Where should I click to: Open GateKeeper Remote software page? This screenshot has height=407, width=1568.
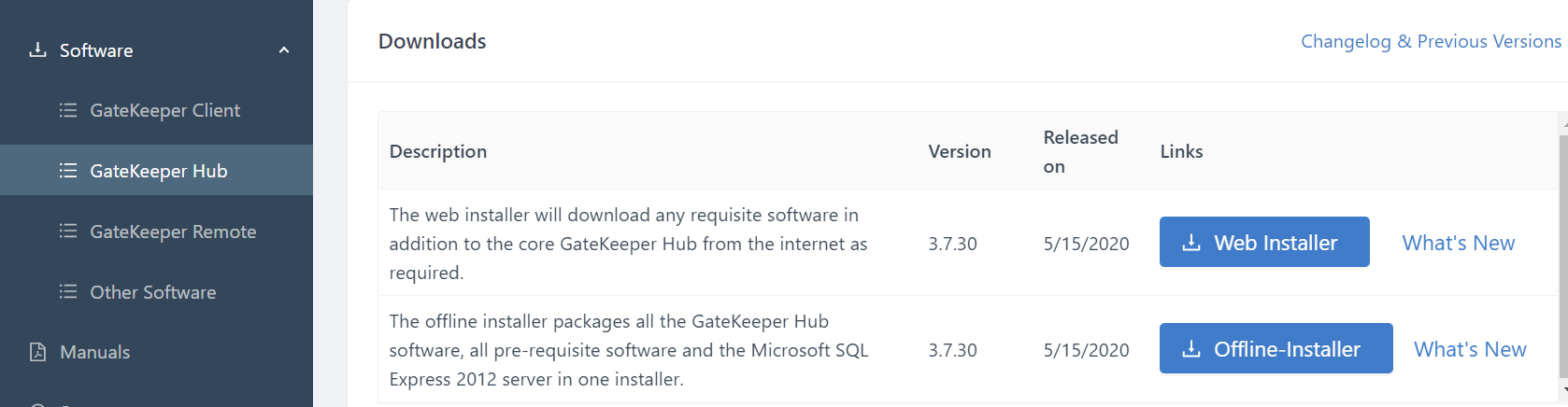pos(173,232)
